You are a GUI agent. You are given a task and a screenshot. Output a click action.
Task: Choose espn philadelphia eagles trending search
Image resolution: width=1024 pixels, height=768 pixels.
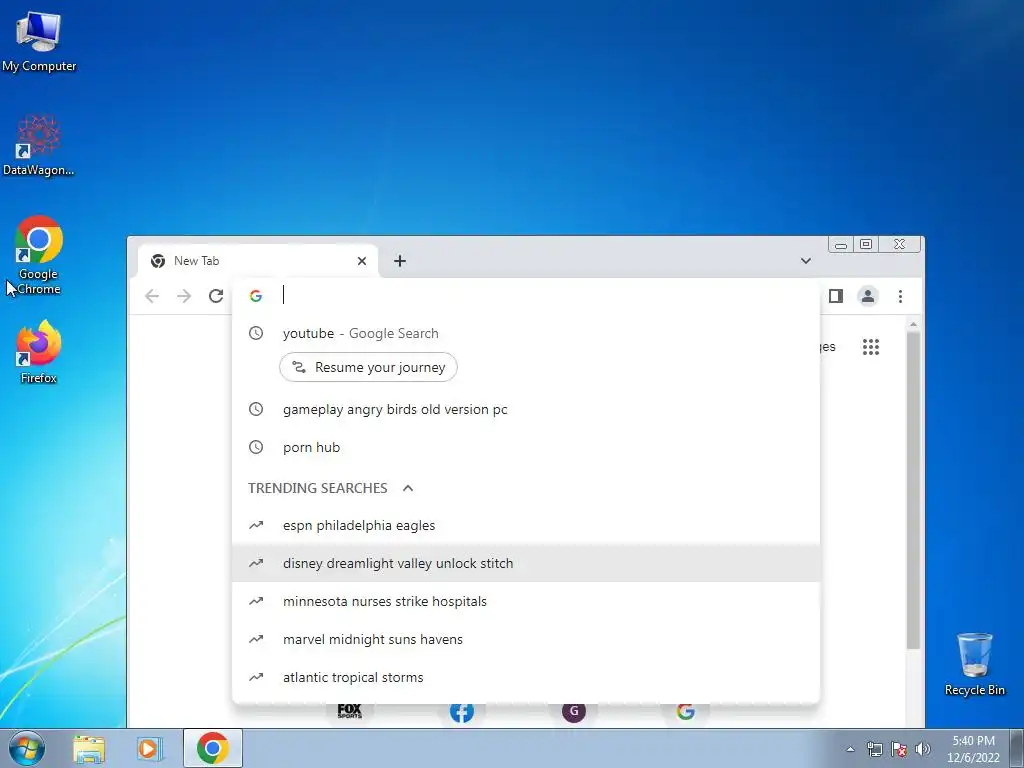(526, 526)
